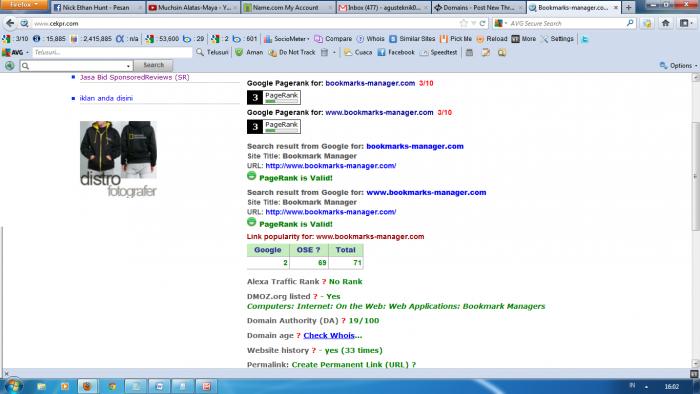Viewport: 700px width, 394px height.
Task: Open the AVG logo dropdown arrow
Action: (27, 53)
